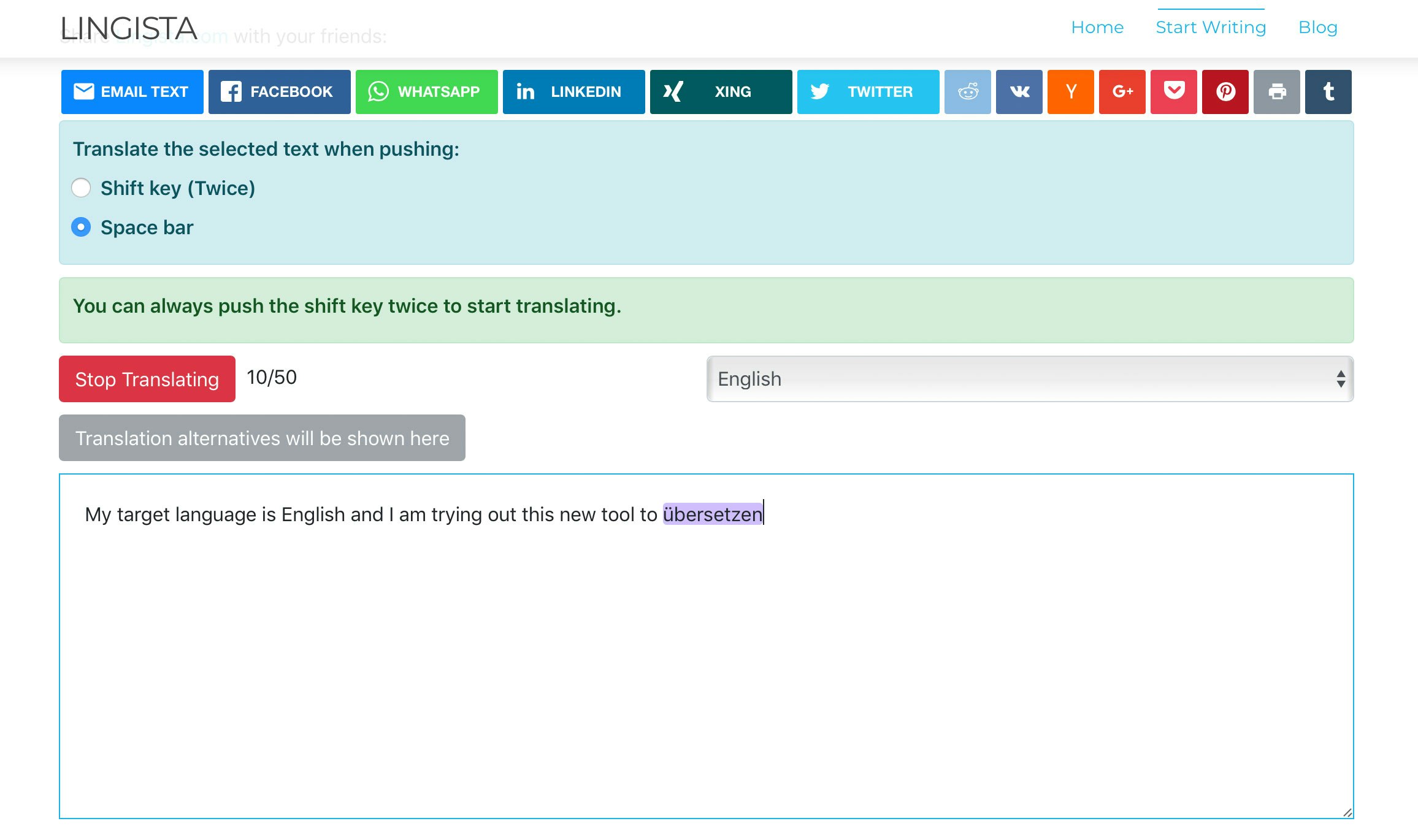
Task: Share on Hacker News (Y) icon
Action: pos(1070,92)
